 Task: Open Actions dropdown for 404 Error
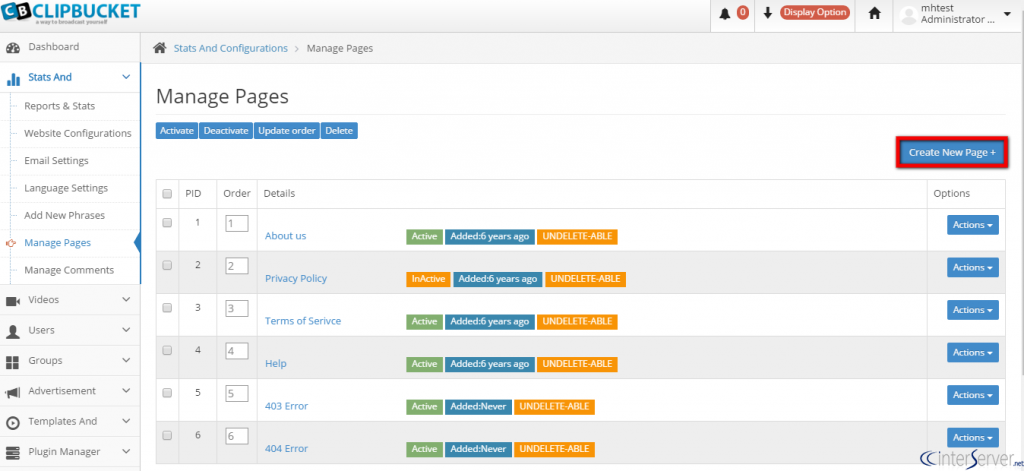tap(972, 437)
